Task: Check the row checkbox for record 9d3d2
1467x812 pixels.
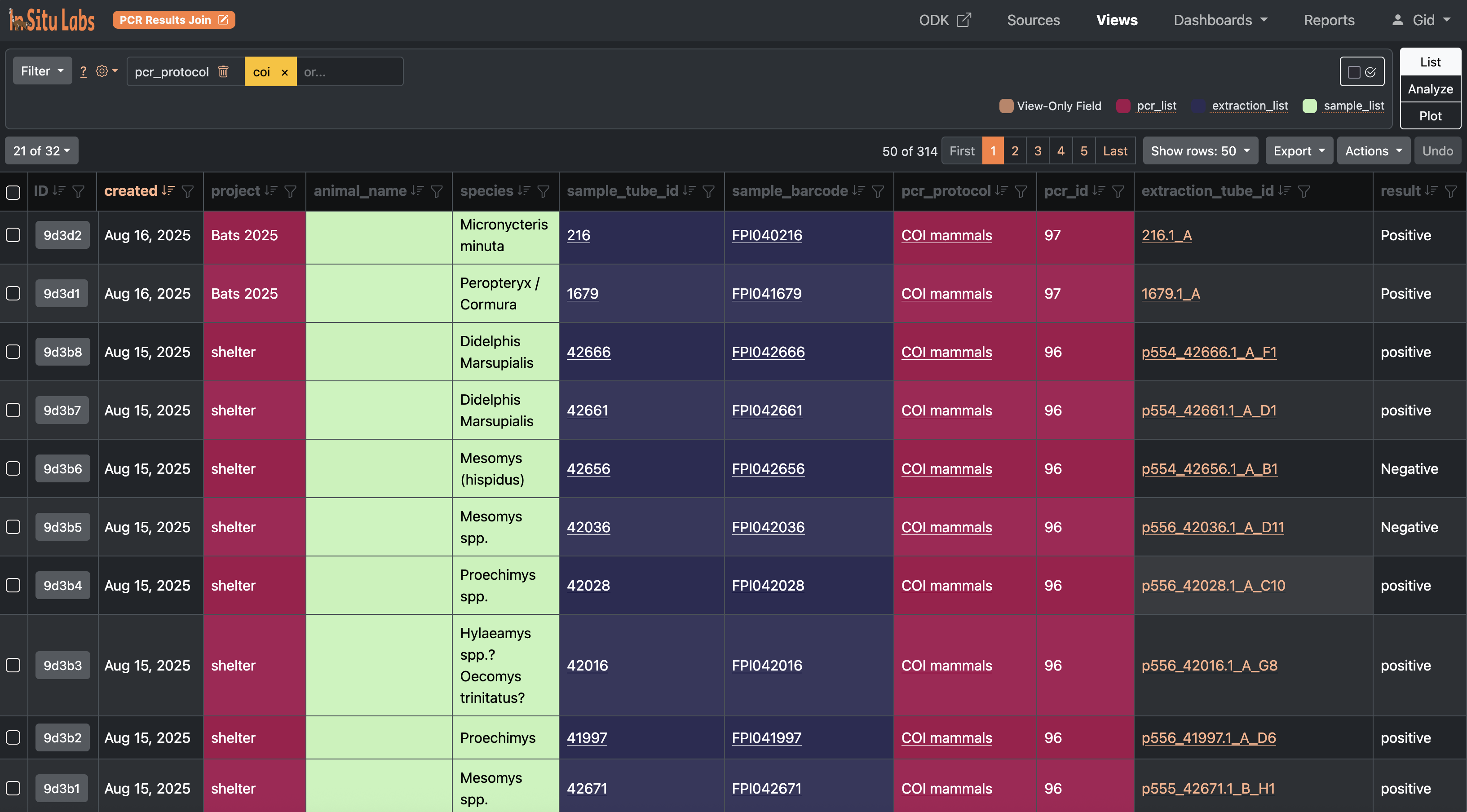Action: point(13,234)
